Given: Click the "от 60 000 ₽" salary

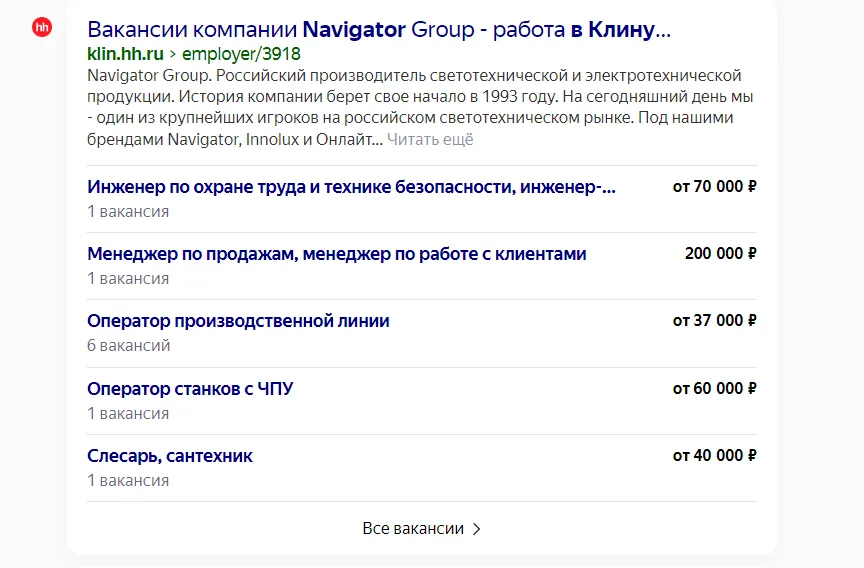Looking at the screenshot, I should [x=714, y=388].
